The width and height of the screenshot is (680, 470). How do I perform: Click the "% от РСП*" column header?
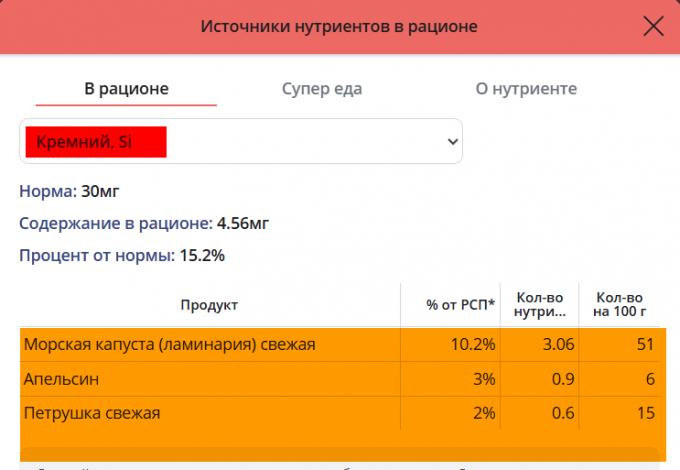tap(461, 304)
